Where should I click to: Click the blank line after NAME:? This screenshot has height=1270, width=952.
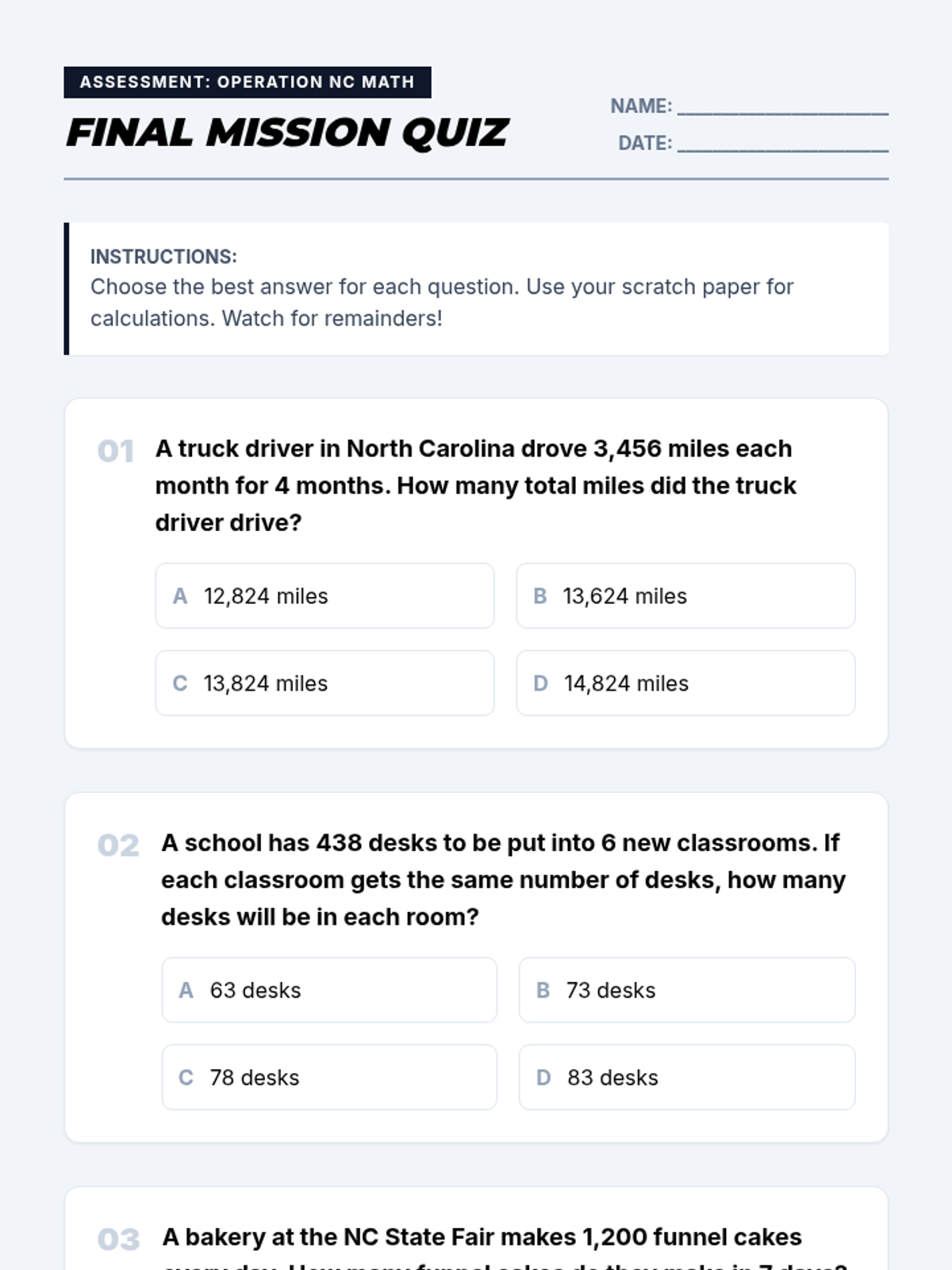pos(782,106)
